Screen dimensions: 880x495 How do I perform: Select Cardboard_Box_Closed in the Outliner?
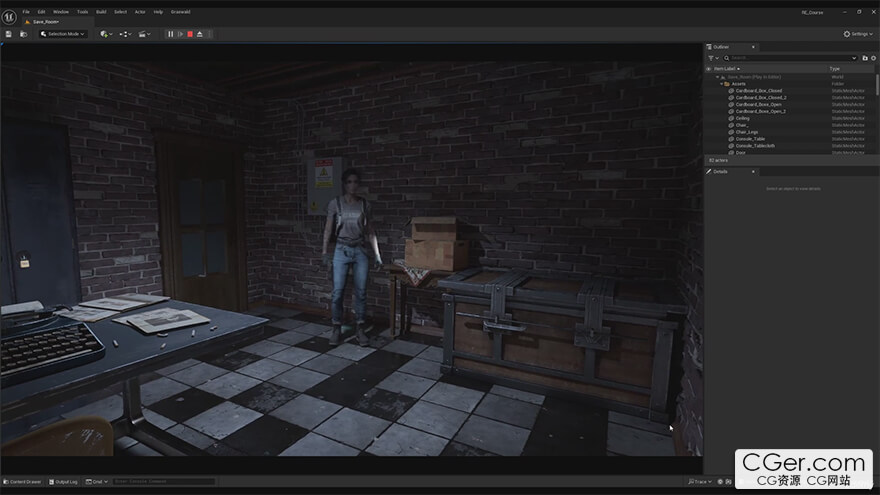coord(760,91)
